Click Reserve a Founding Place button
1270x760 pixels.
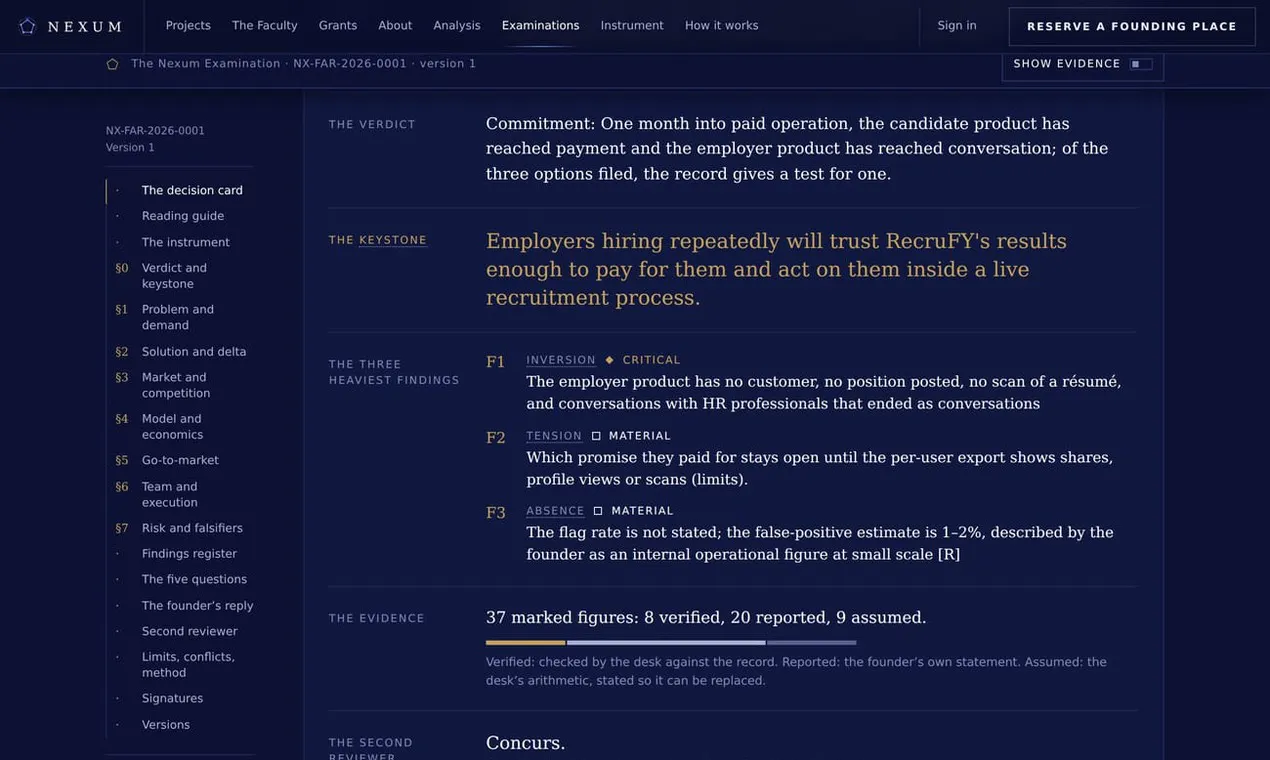click(x=1132, y=26)
